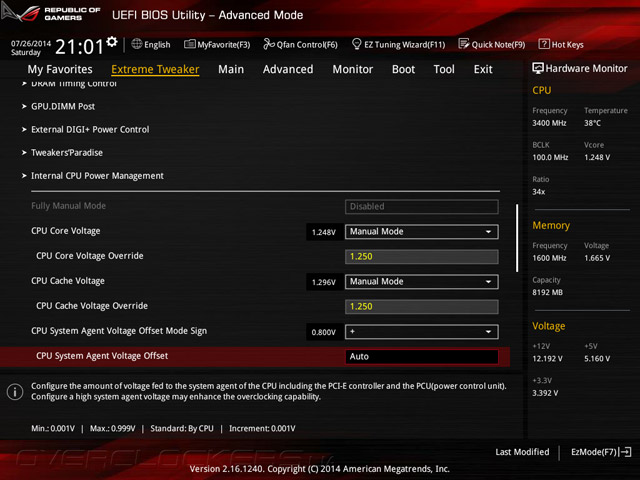The image size is (640, 480).
Task: Select the Extreme Tweaker tab
Action: 155,69
